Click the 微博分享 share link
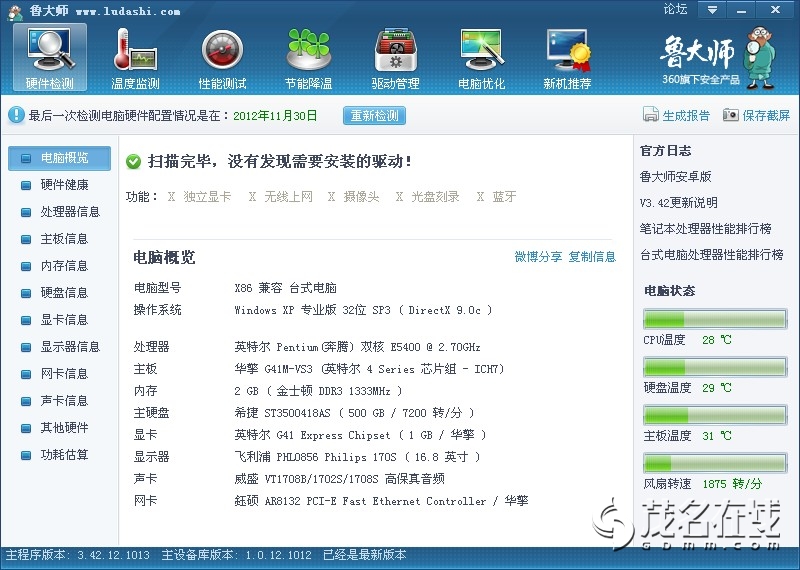The image size is (800, 570). coord(538,257)
